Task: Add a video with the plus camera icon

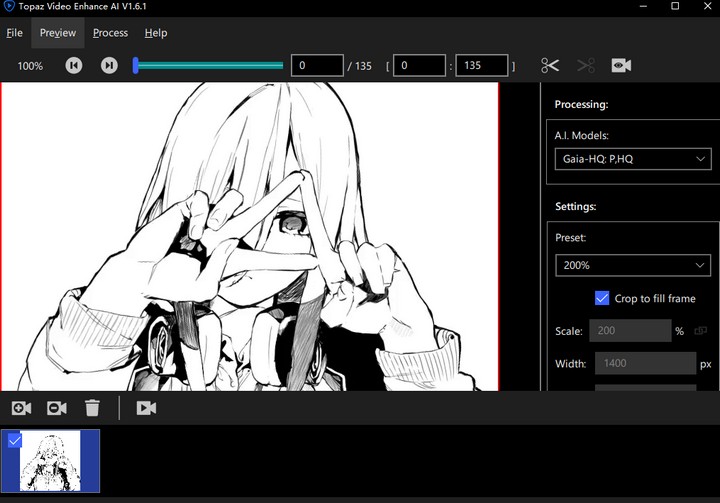Action: [x=22, y=408]
